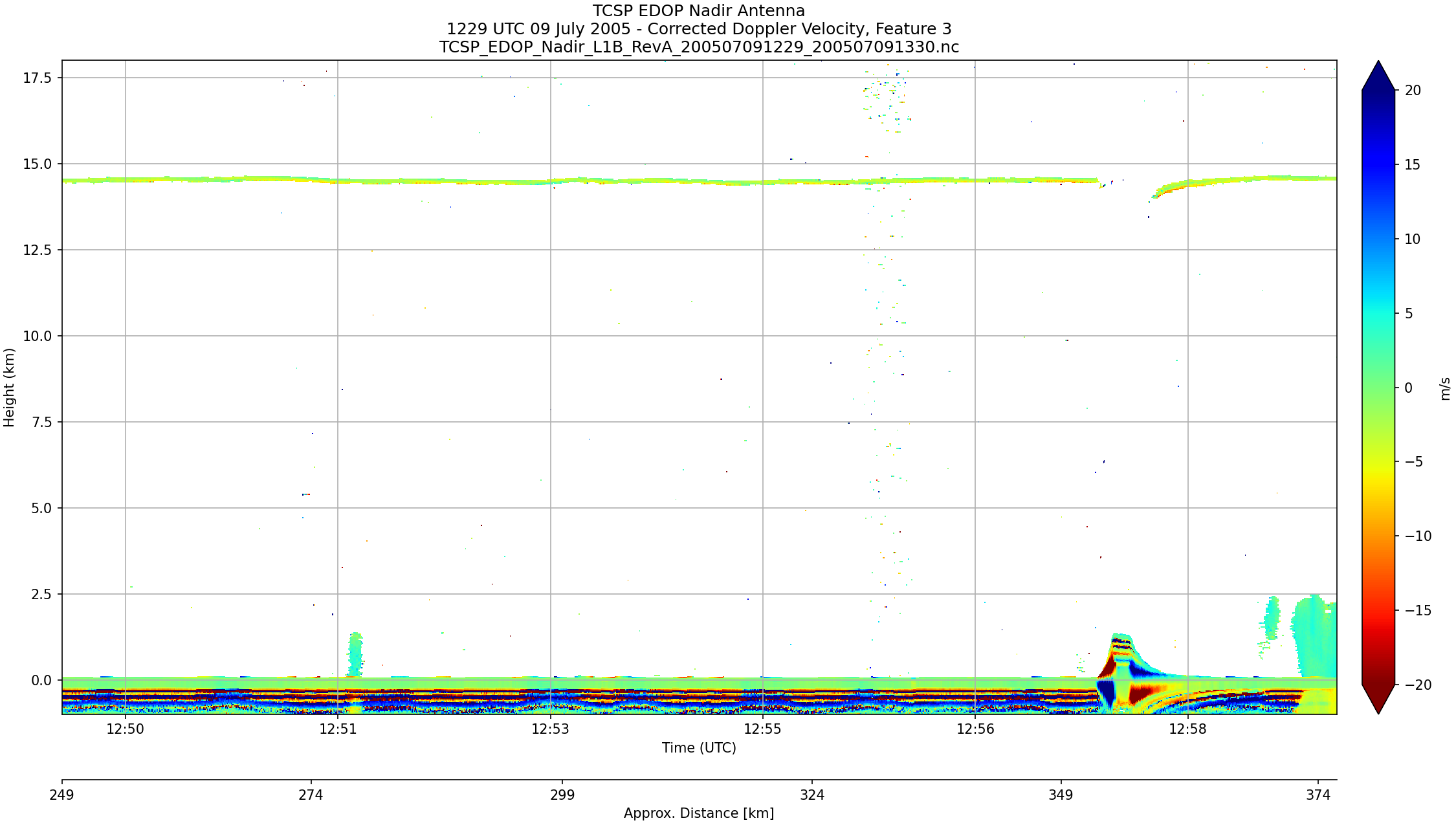
Task: Click the 12:58 time tick label
Action: click(1188, 729)
